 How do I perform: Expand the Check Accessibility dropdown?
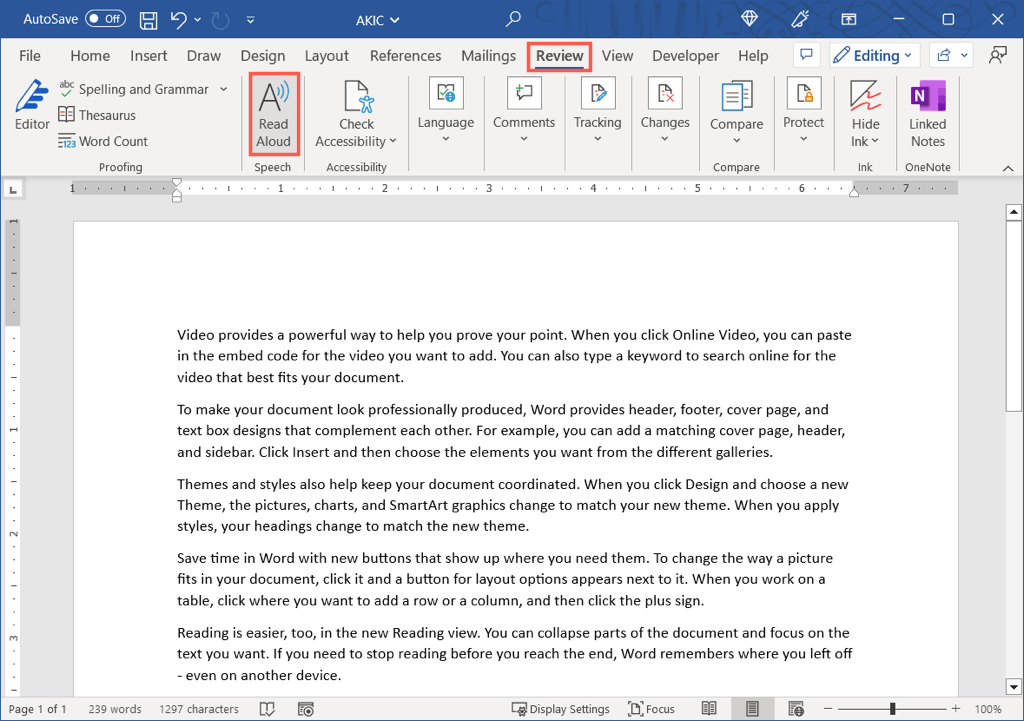point(356,141)
